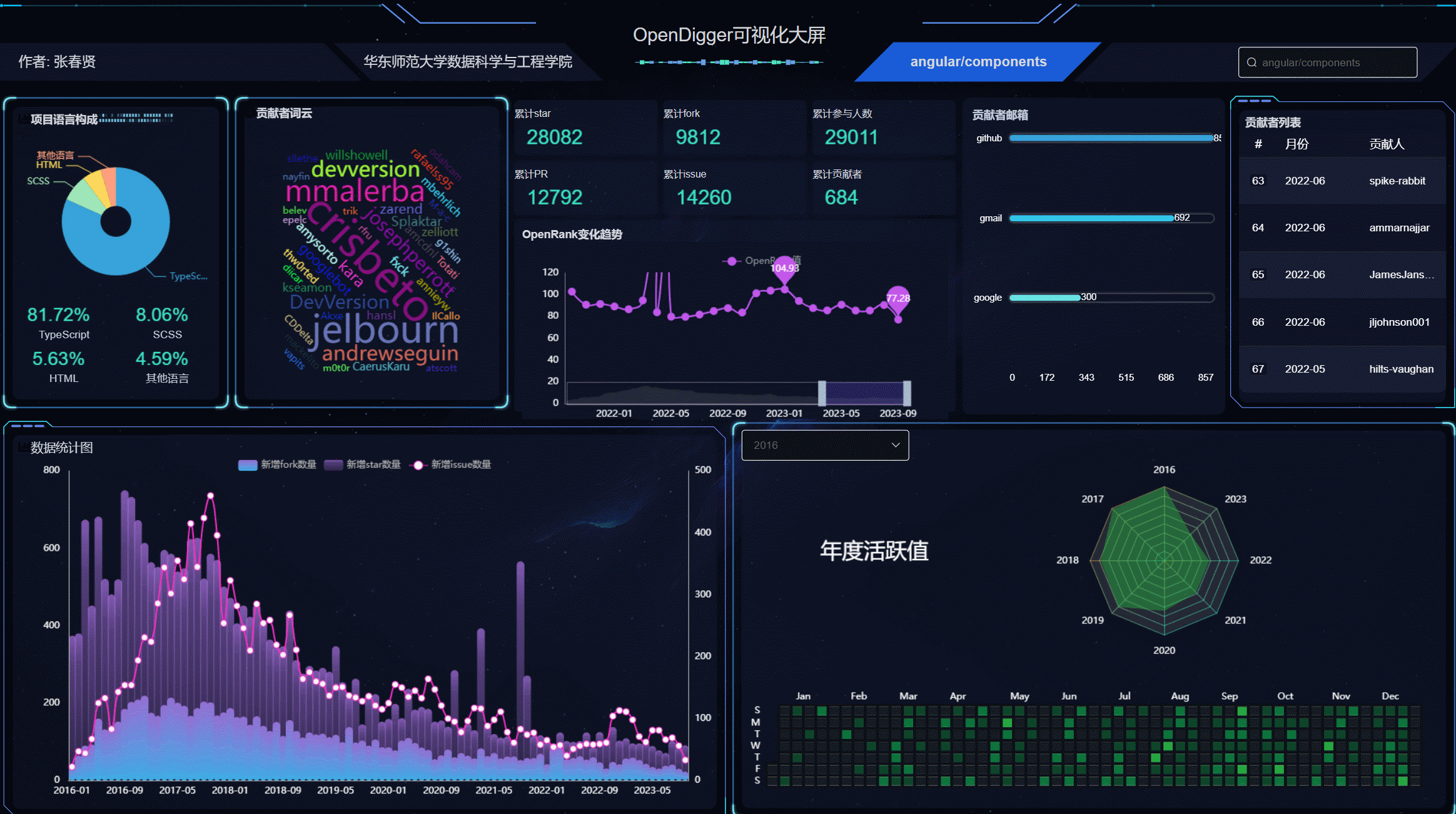Select the blue angular/components title tab
Screen dimensions: 1456x814
coord(978,62)
